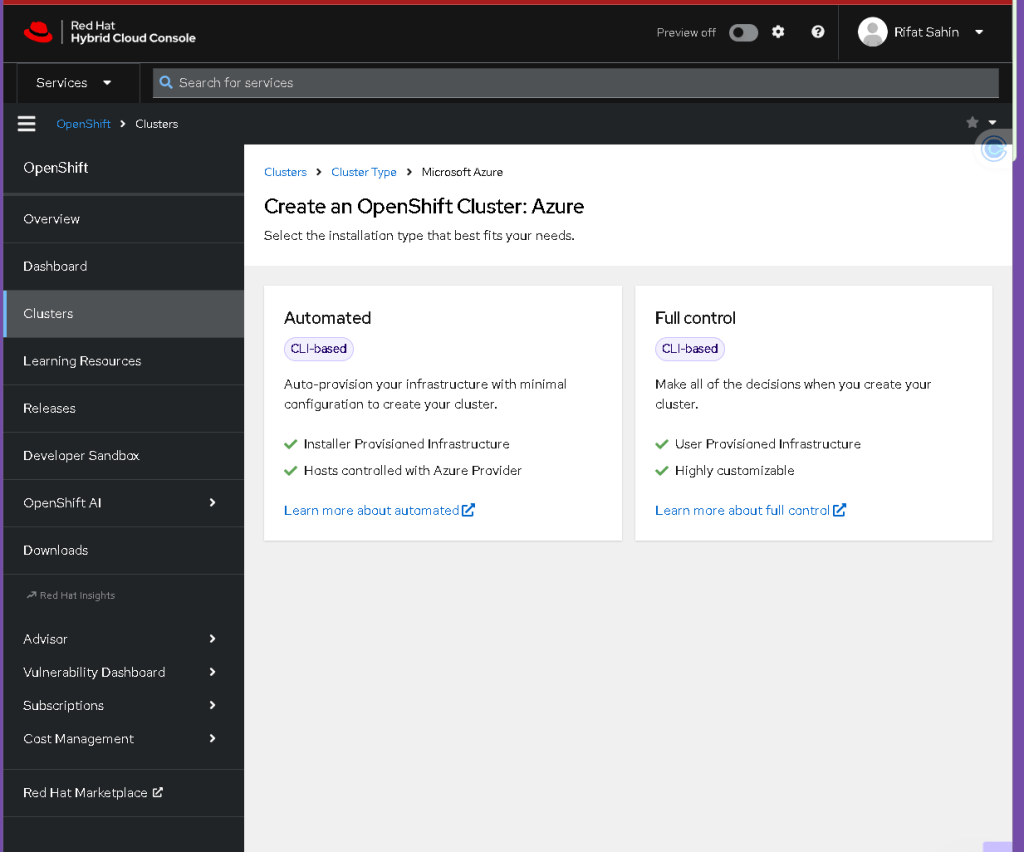Open the favorites dropdown caret

click(992, 123)
